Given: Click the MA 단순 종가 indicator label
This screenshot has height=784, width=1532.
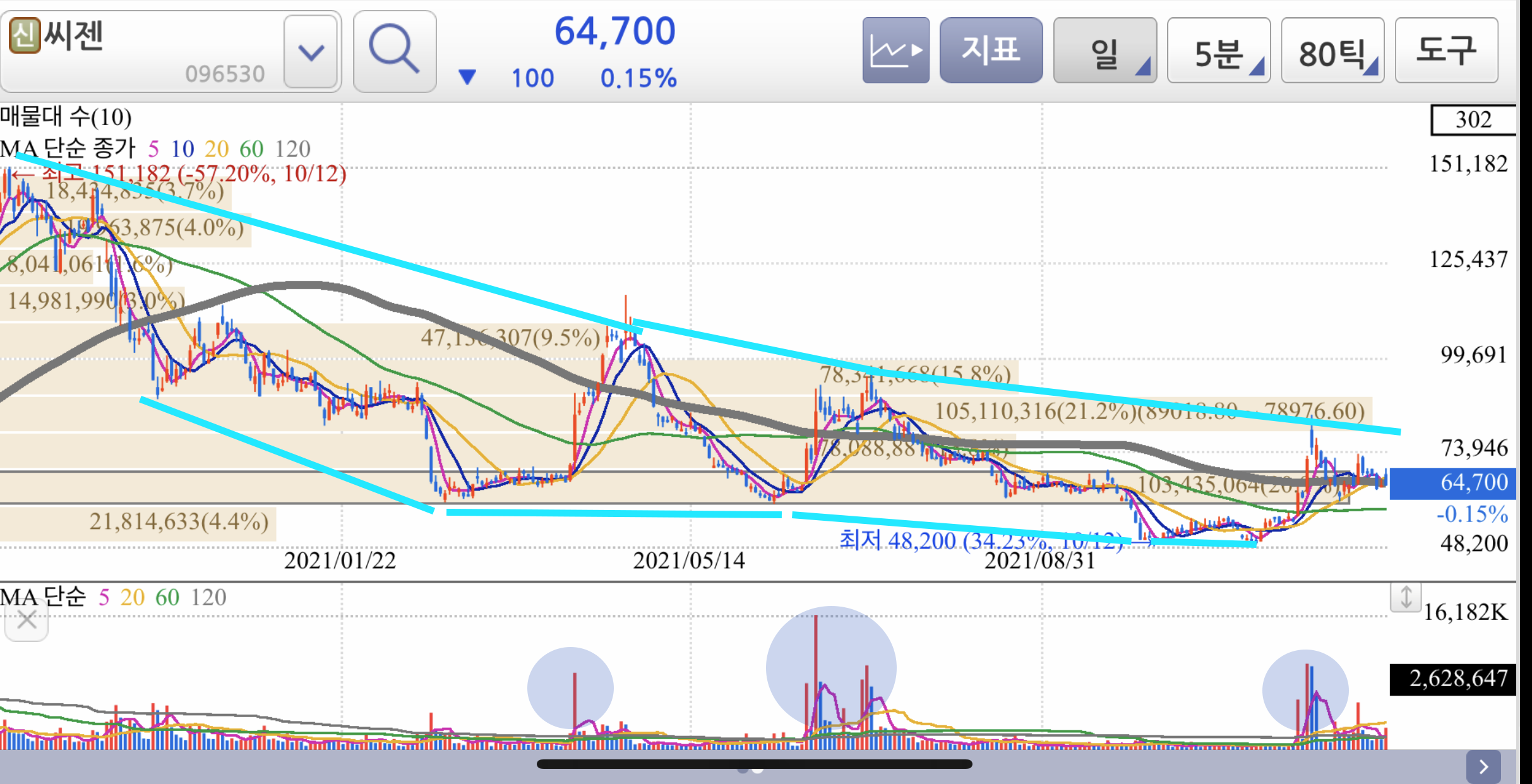Looking at the screenshot, I should click(x=68, y=149).
